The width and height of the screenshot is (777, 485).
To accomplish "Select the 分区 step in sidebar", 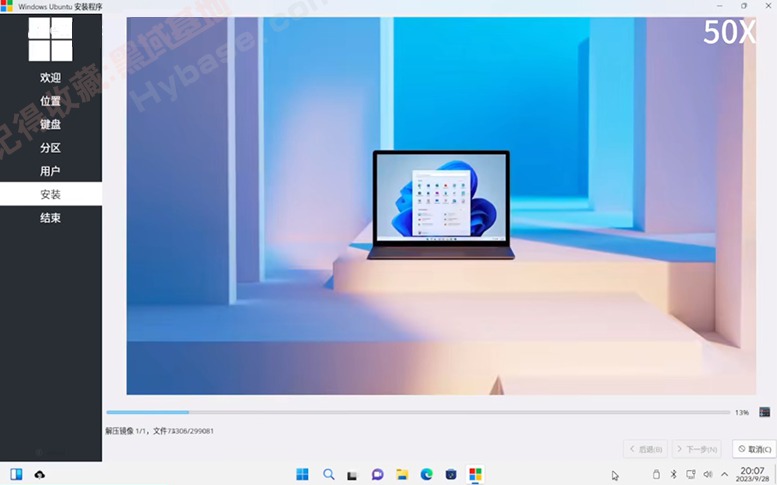I will point(51,148).
